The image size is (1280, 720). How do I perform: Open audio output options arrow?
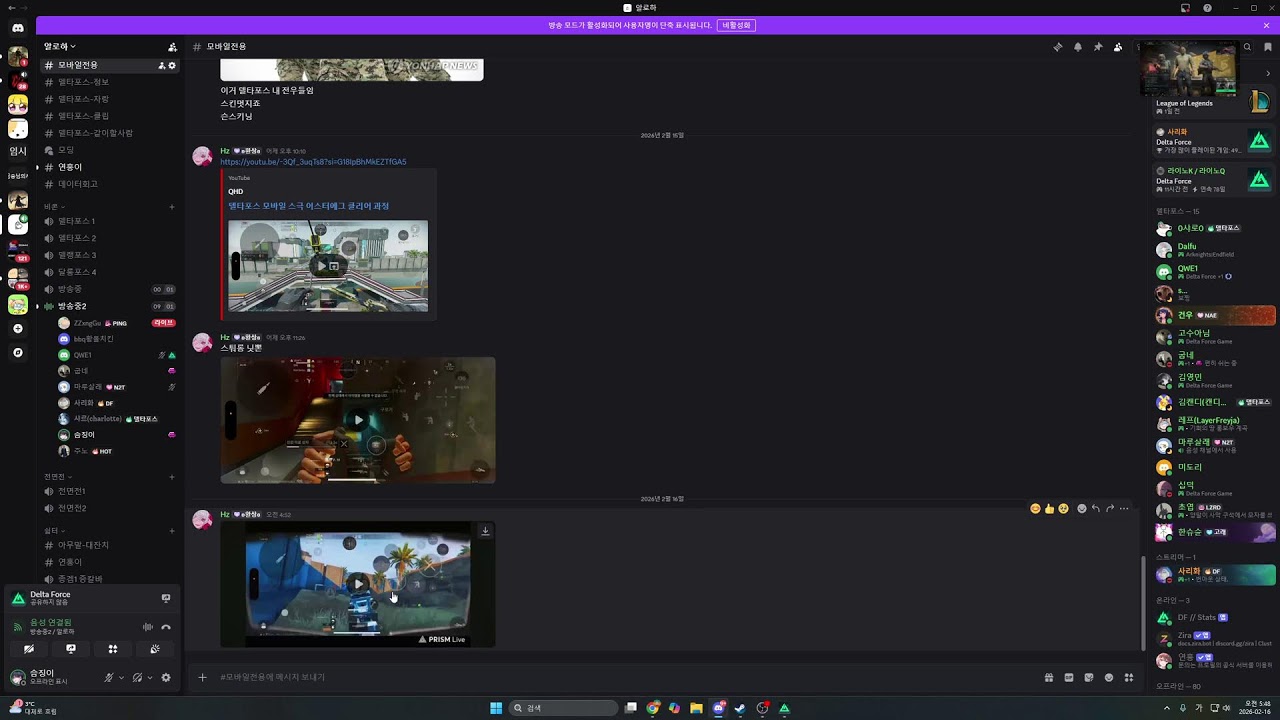tap(150, 677)
